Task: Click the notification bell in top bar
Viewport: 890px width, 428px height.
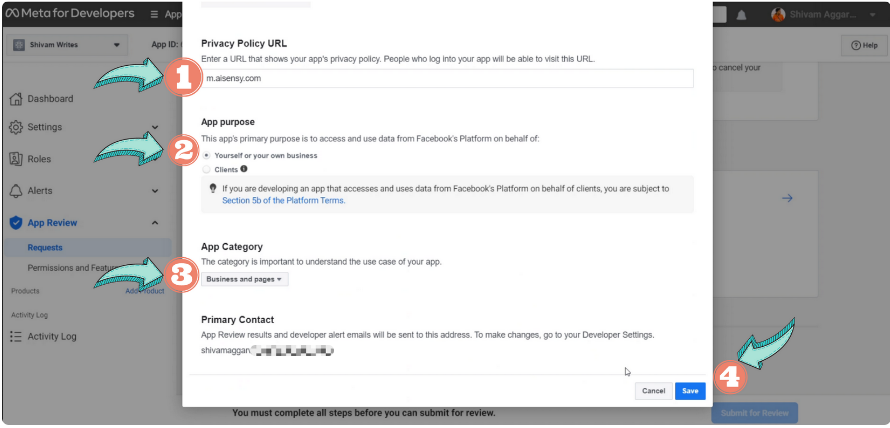Action: (741, 16)
